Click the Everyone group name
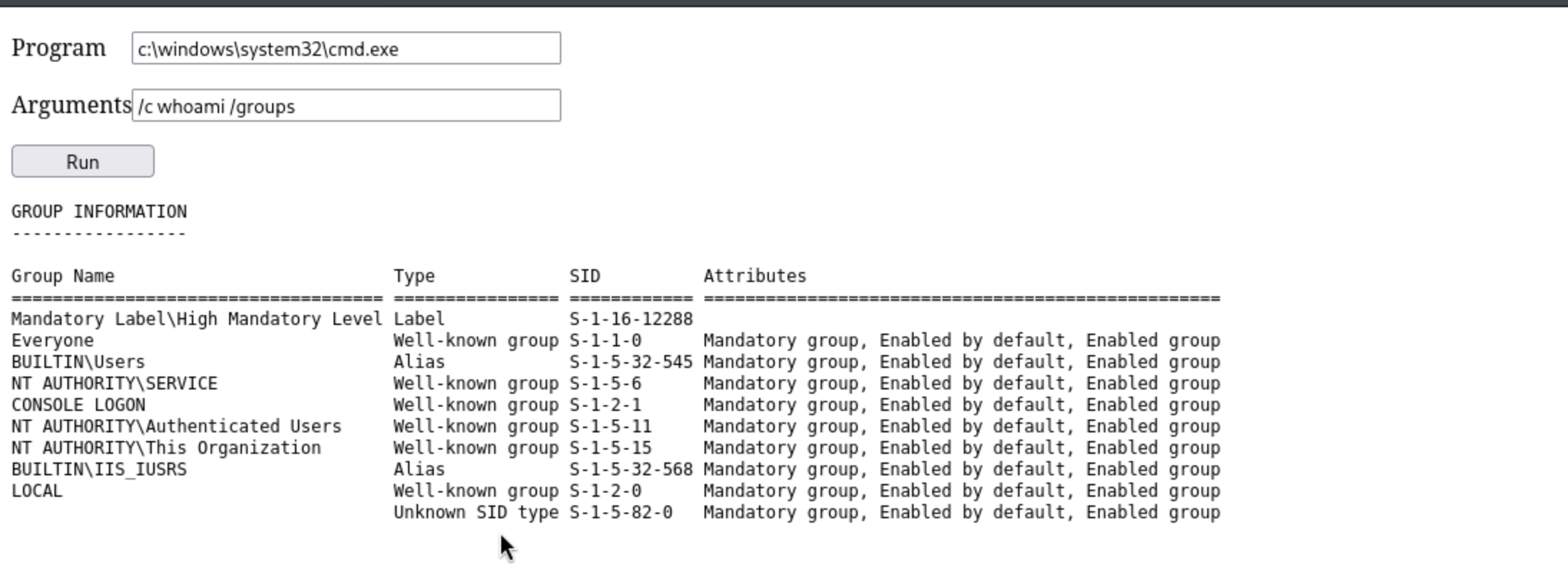 52,341
